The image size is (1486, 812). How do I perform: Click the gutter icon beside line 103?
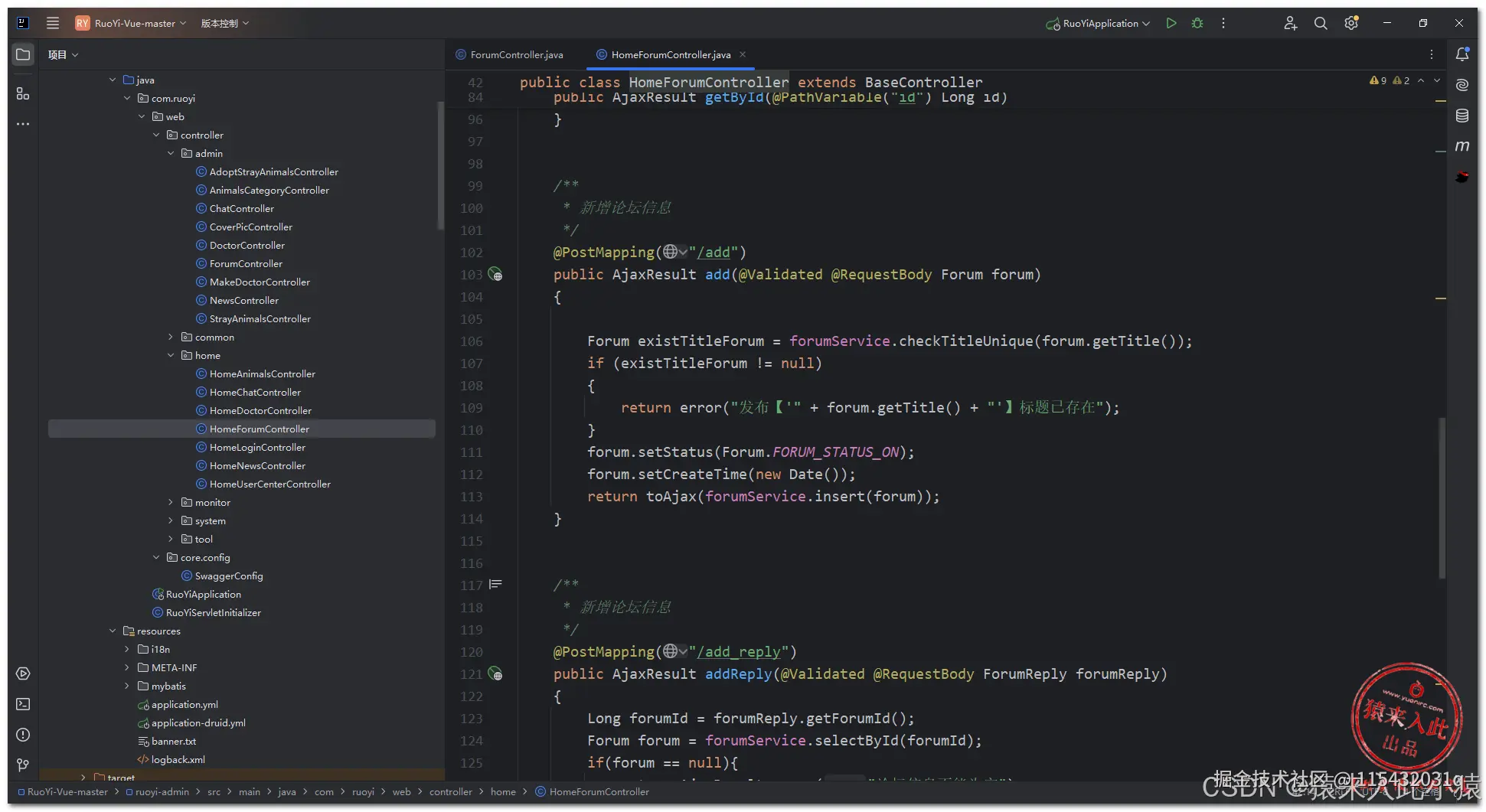click(x=495, y=275)
